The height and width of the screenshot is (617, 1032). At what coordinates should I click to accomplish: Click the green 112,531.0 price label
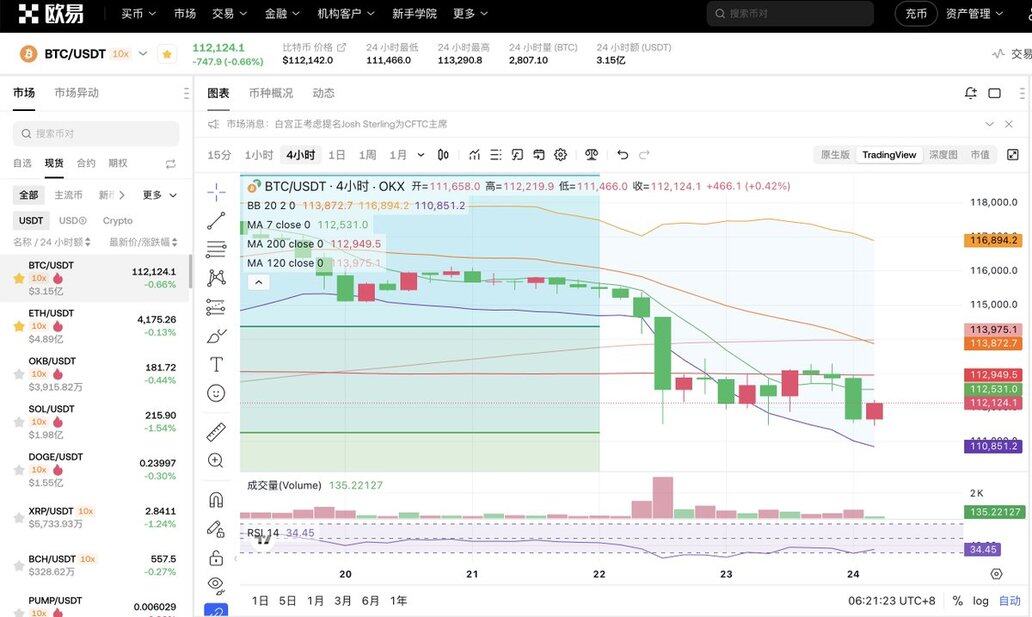coord(993,389)
